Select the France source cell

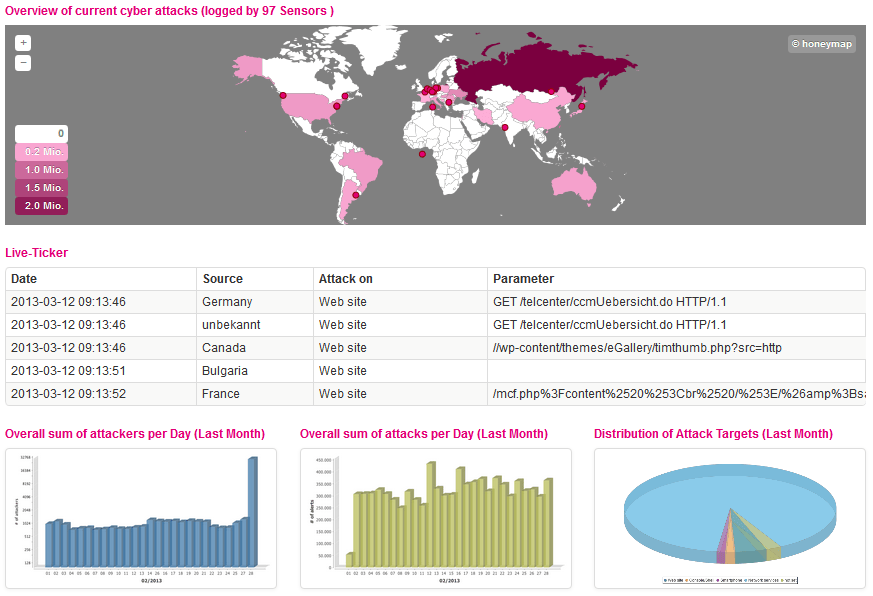[x=255, y=394]
